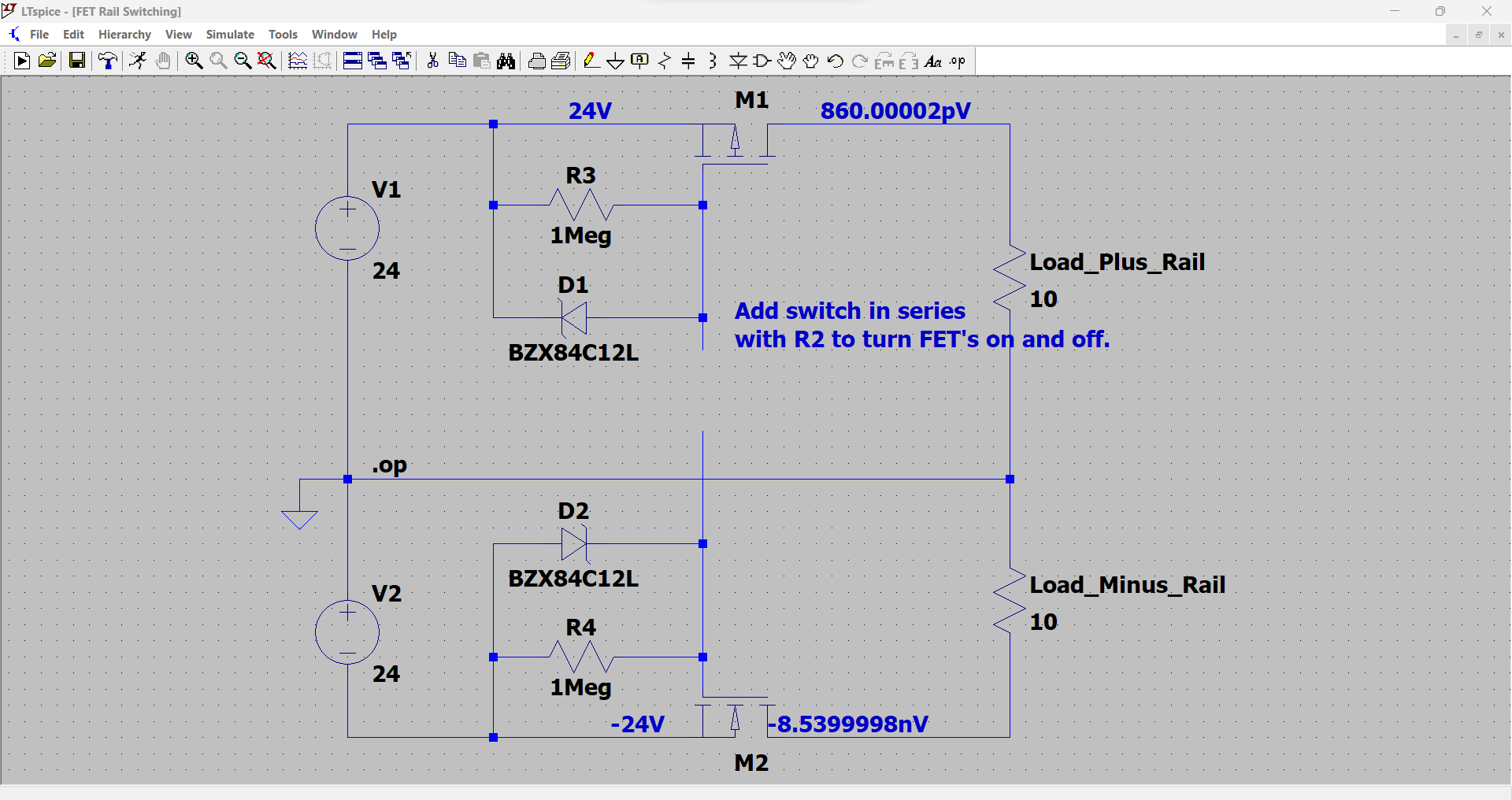Click the 1Meg value under R3
This screenshot has width=1512, height=800.
581,235
